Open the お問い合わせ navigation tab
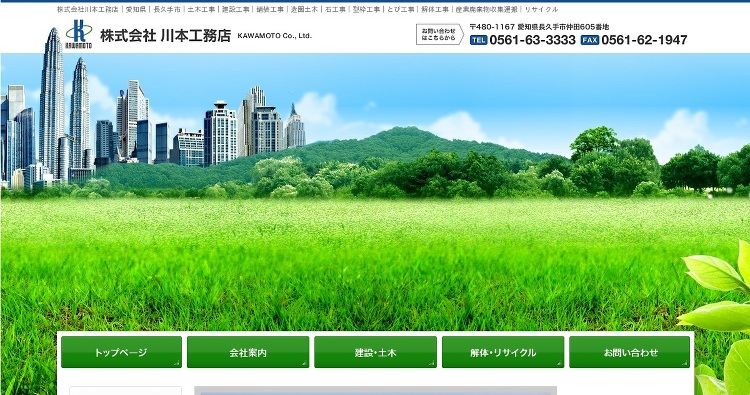Screen dimensions: 750x395 point(629,352)
